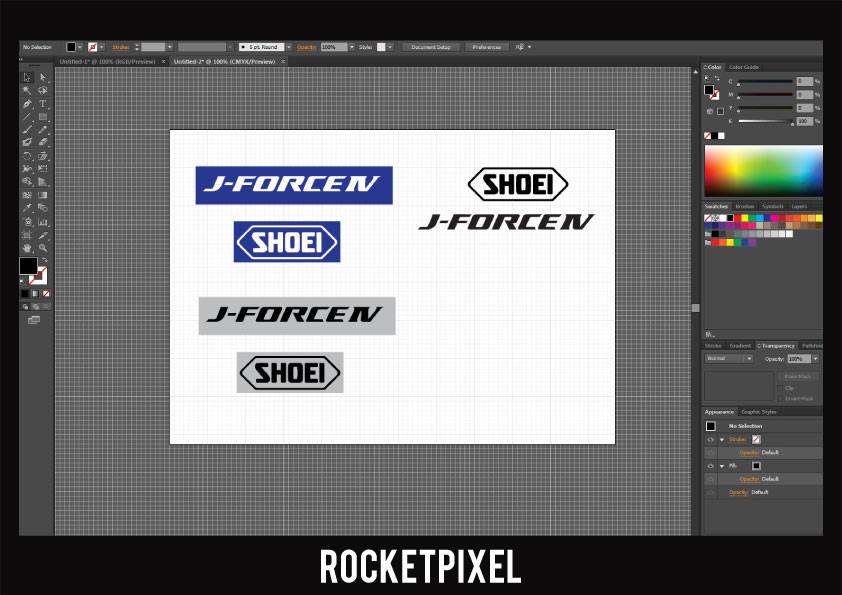Set toolbox paint mode to Color

pyautogui.click(x=25, y=294)
